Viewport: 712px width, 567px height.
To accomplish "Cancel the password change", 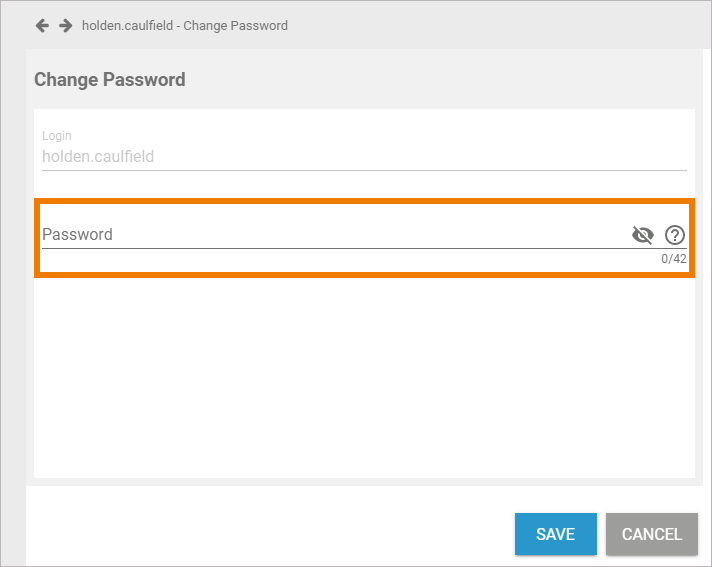I will pos(651,534).
